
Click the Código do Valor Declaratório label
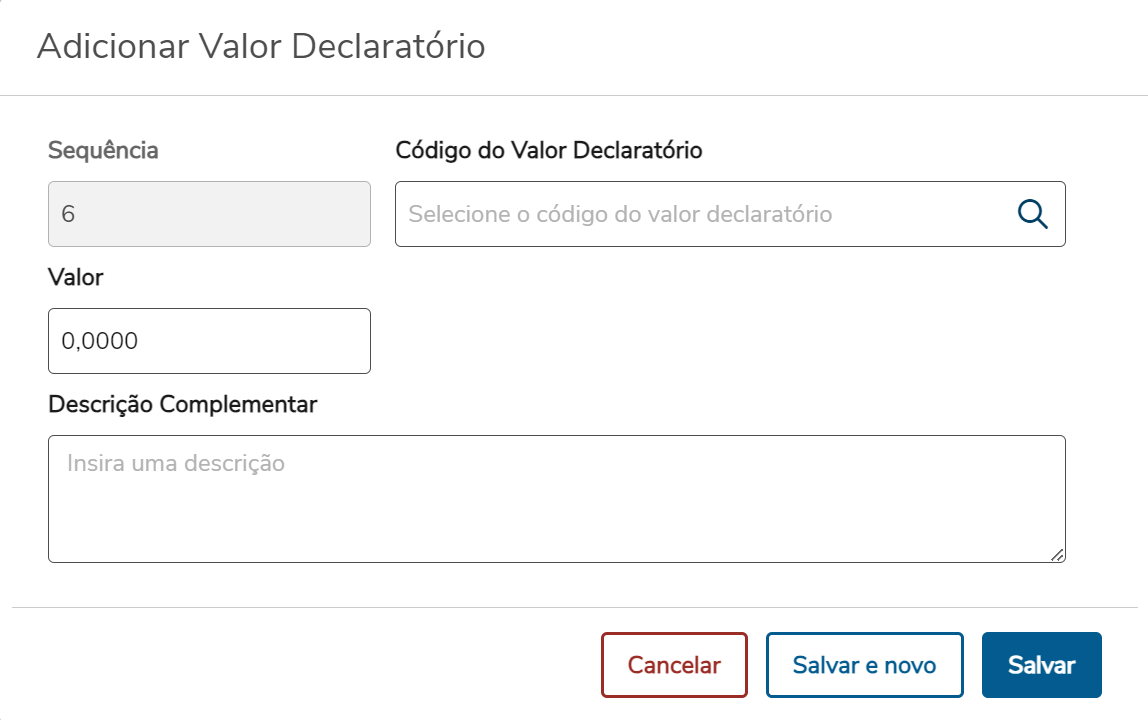(x=549, y=151)
